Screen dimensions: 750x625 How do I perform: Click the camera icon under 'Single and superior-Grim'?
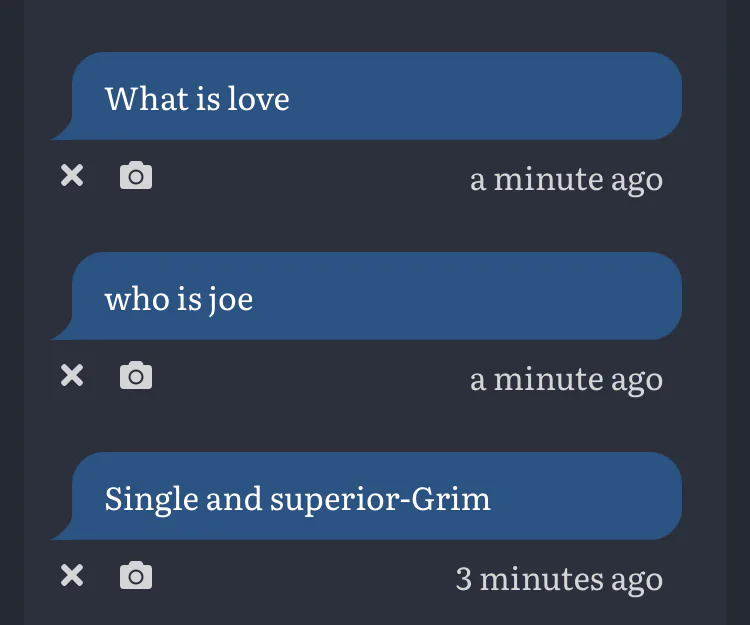coord(136,575)
